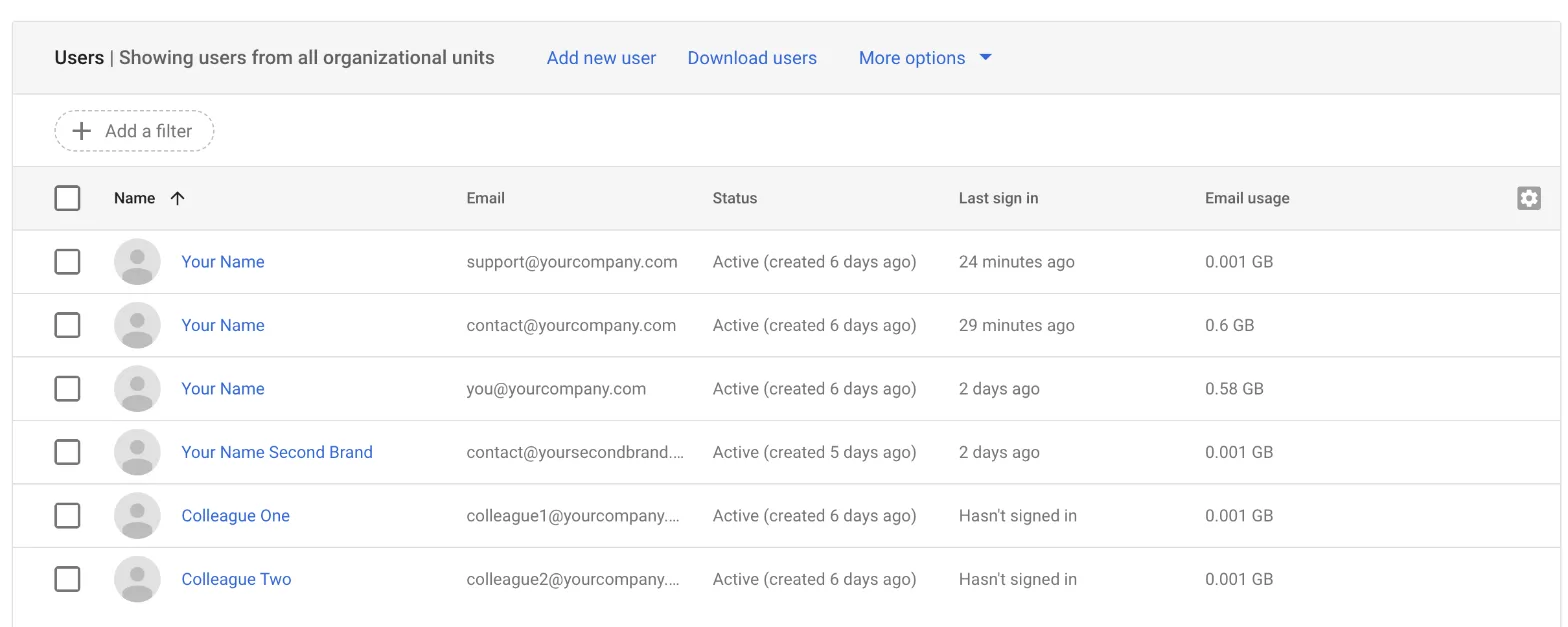Click avatar of Colleague One
Image resolution: width=1568 pixels, height=627 pixels.
click(x=137, y=516)
